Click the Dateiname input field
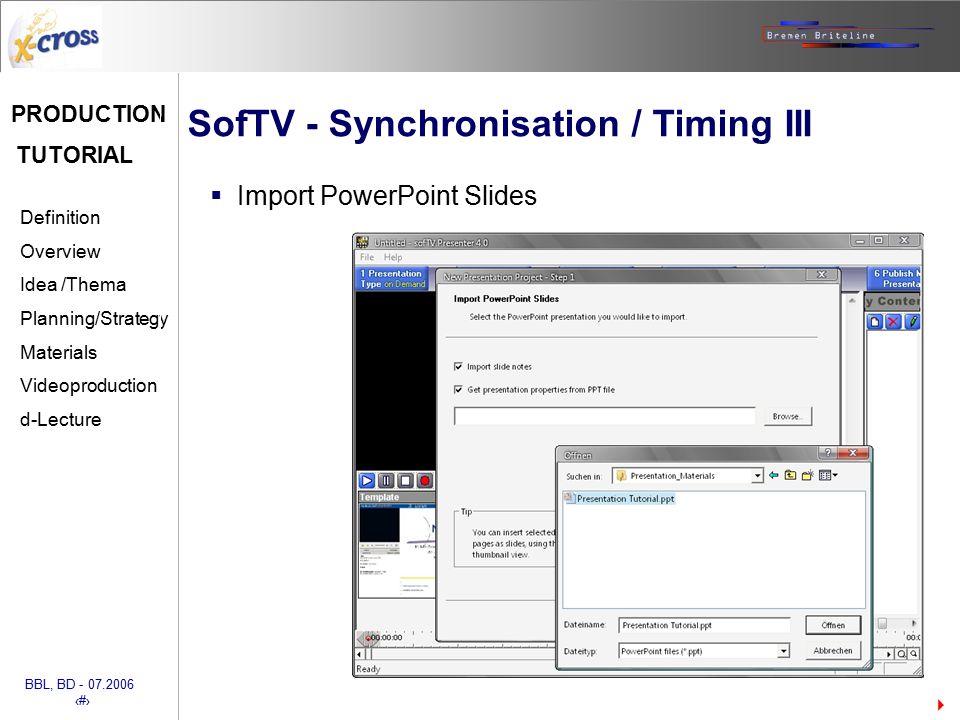This screenshot has width=960, height=720. click(x=704, y=625)
